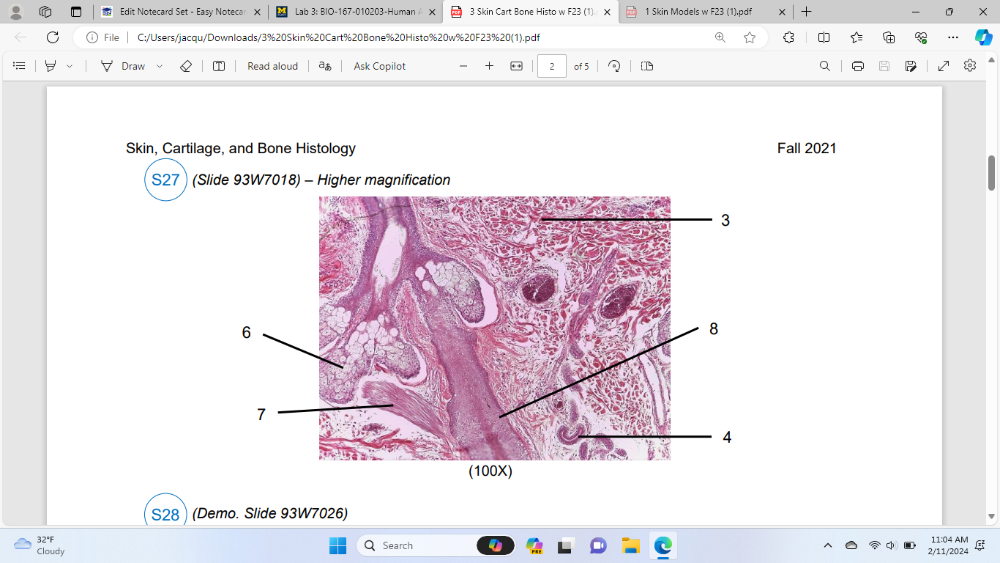
Task: Expand the Highlight color dropdown arrow
Action: 69,66
